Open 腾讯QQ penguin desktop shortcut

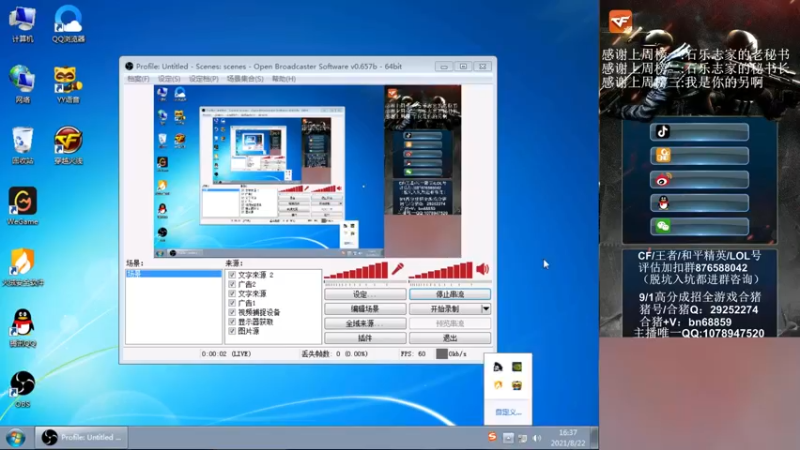coord(22,328)
